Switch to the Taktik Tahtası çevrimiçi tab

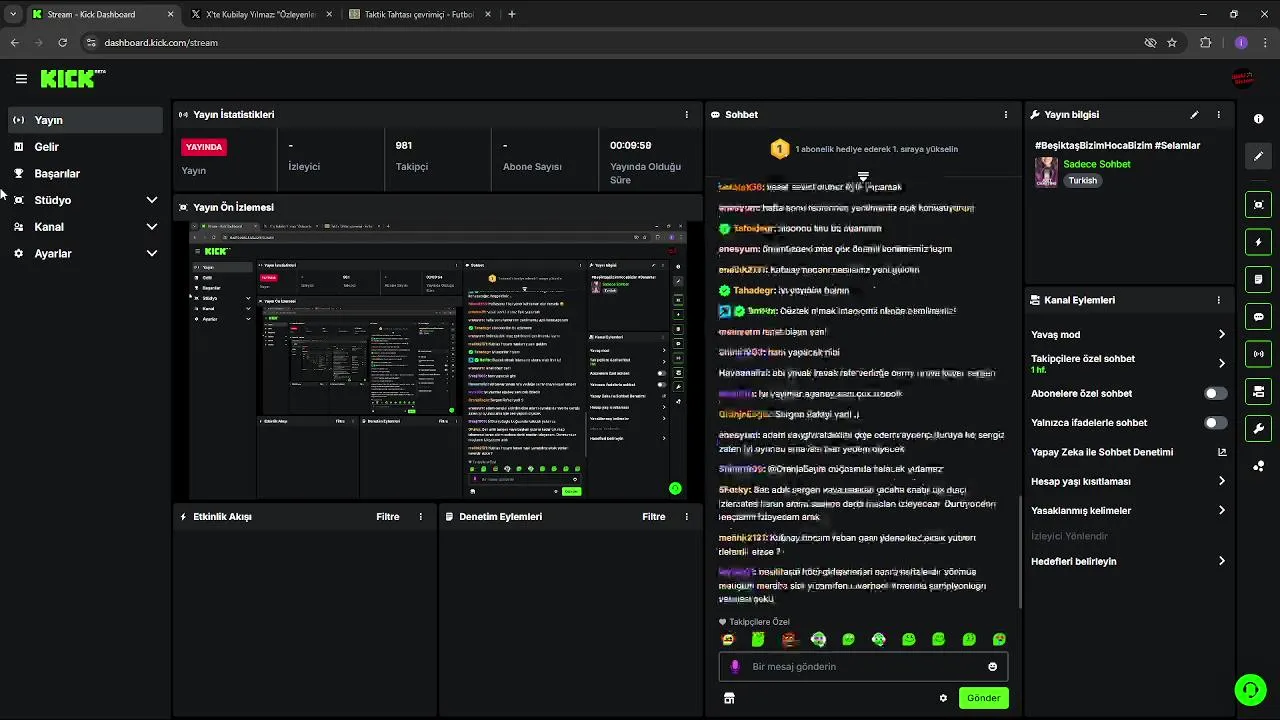pos(420,14)
